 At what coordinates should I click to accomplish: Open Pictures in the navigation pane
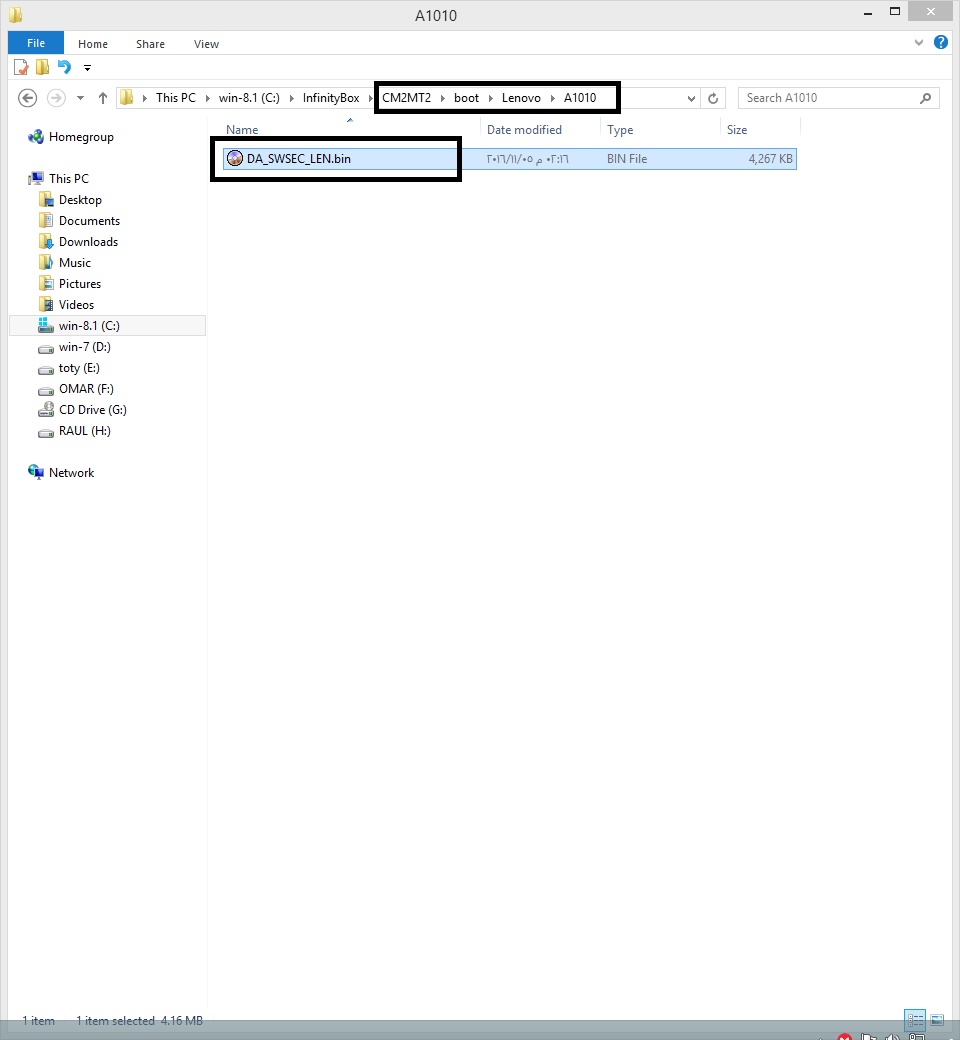point(80,284)
